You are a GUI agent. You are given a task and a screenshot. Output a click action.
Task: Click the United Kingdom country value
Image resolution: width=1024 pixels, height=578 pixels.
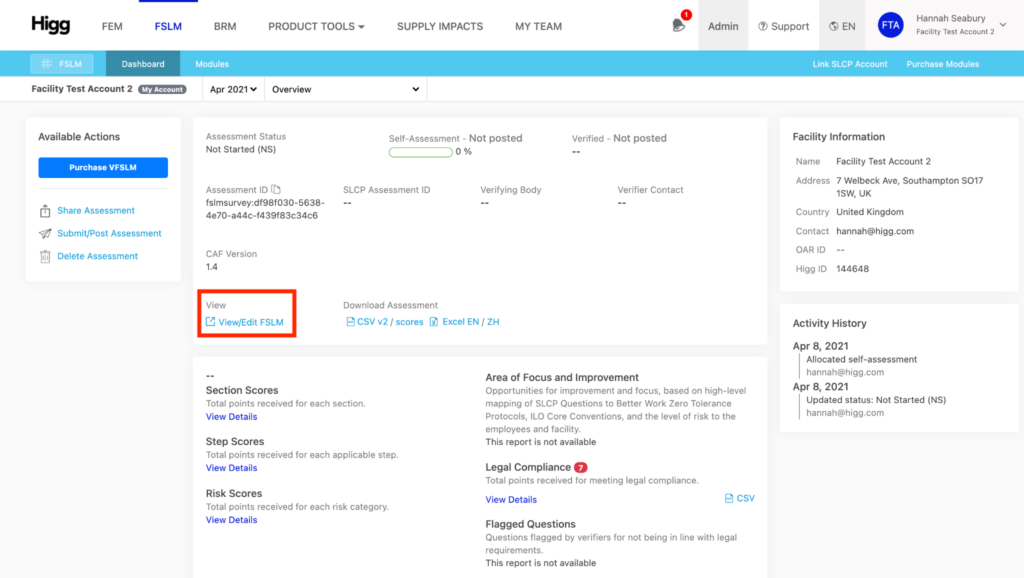tap(869, 212)
